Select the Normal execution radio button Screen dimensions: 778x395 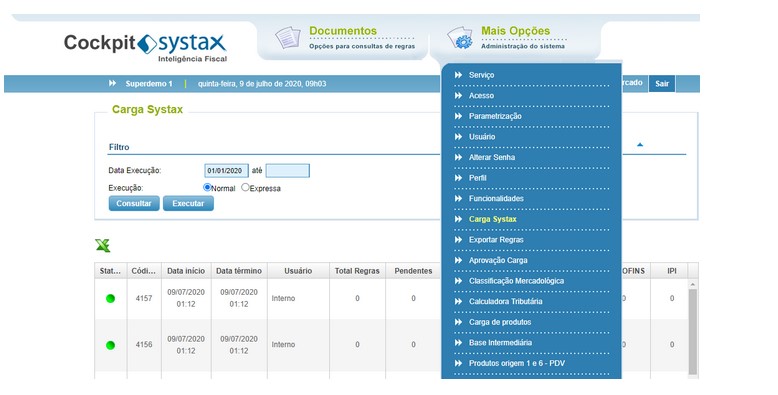[x=207, y=188]
